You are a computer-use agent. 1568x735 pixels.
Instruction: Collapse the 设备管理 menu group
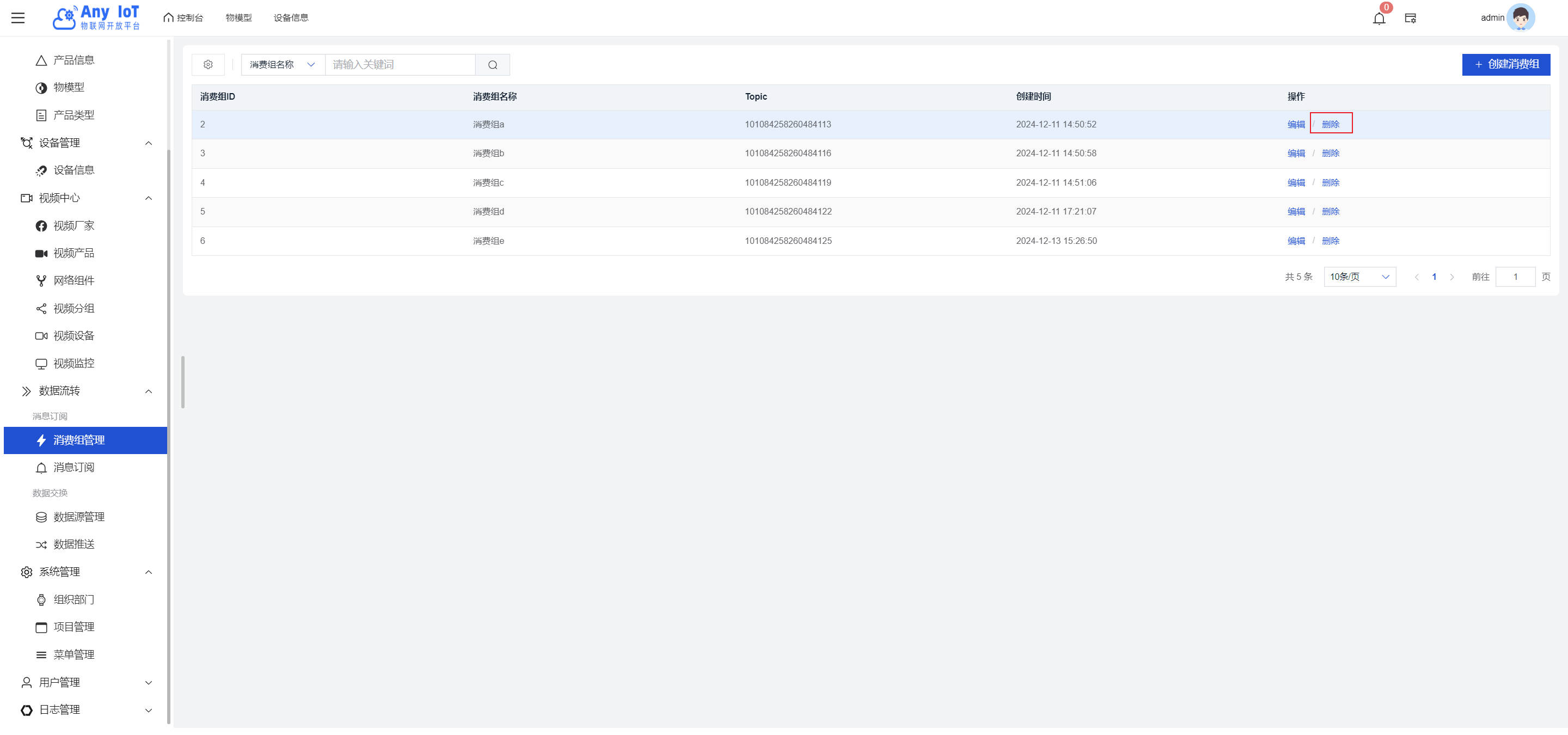pyautogui.click(x=148, y=143)
